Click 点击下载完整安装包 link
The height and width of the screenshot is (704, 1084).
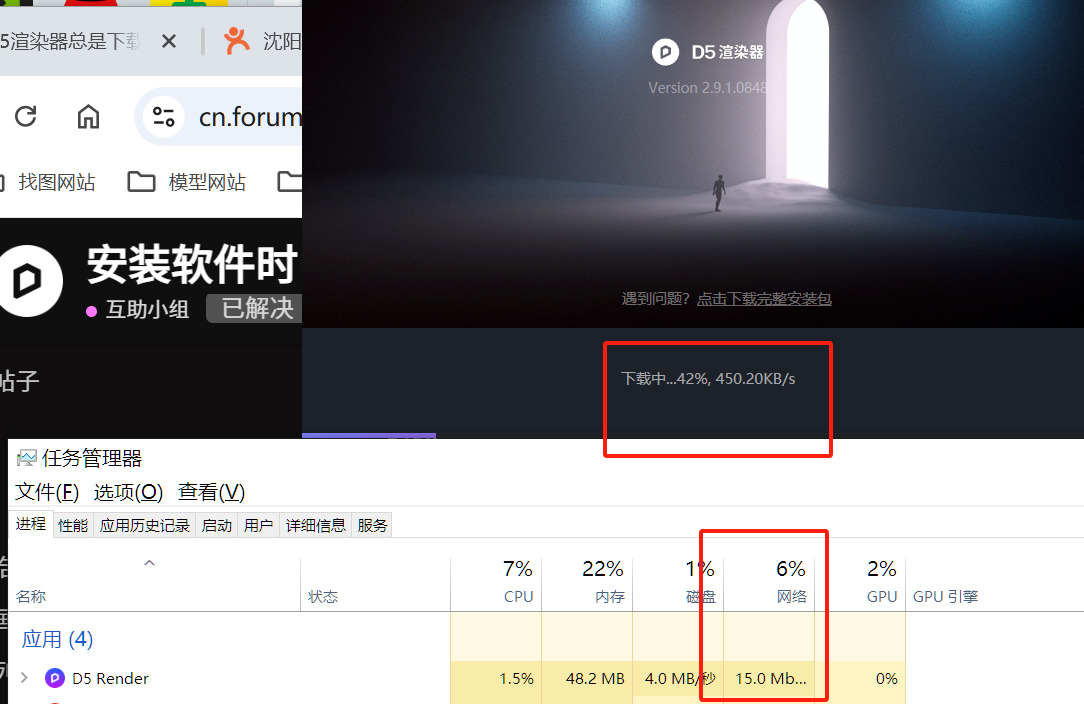point(764,299)
